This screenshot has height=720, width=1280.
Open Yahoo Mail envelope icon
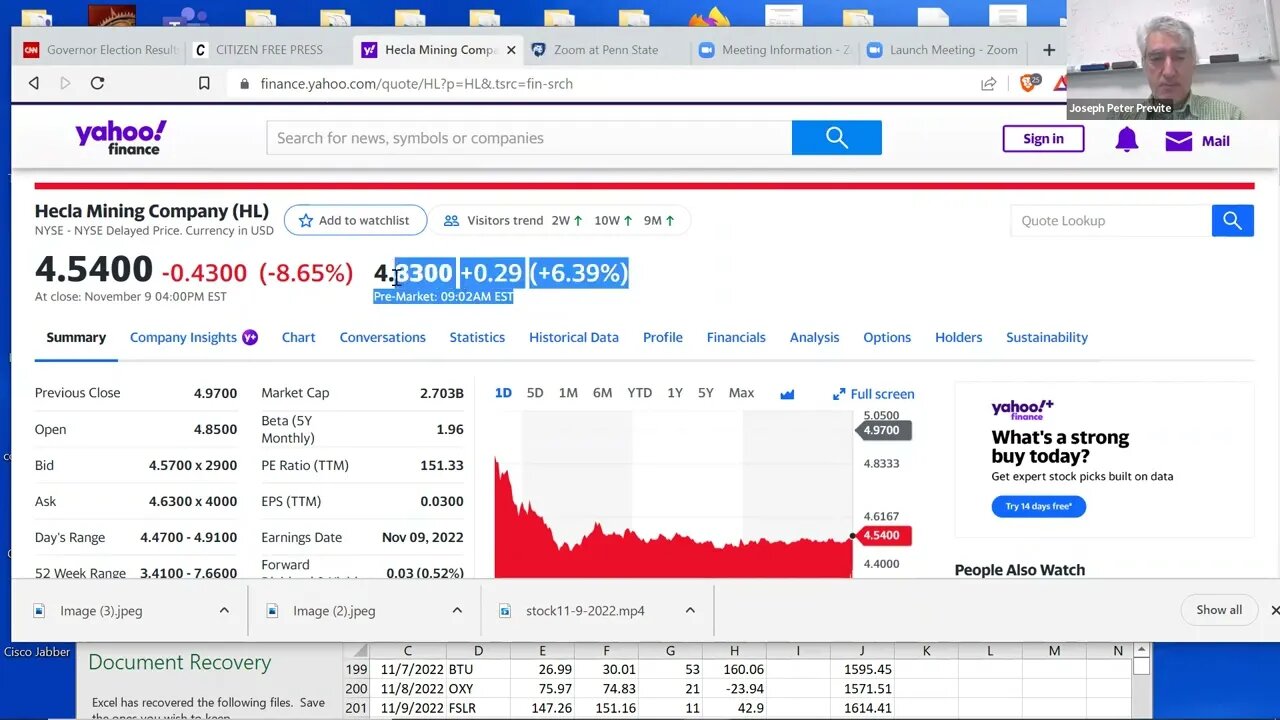pyautogui.click(x=1179, y=141)
